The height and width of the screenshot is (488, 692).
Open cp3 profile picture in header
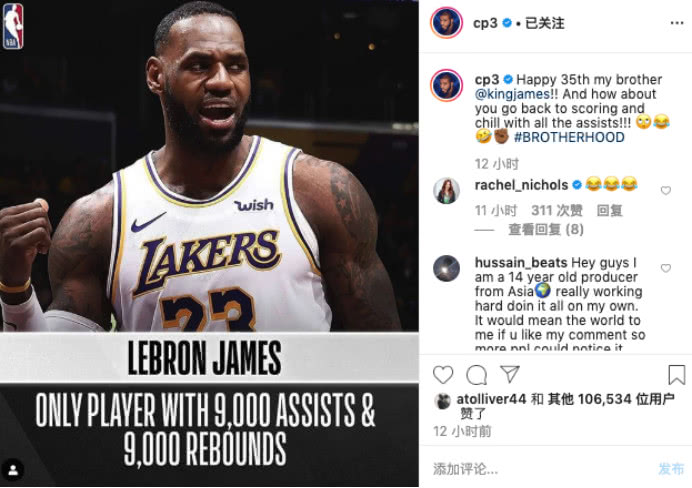pyautogui.click(x=446, y=22)
